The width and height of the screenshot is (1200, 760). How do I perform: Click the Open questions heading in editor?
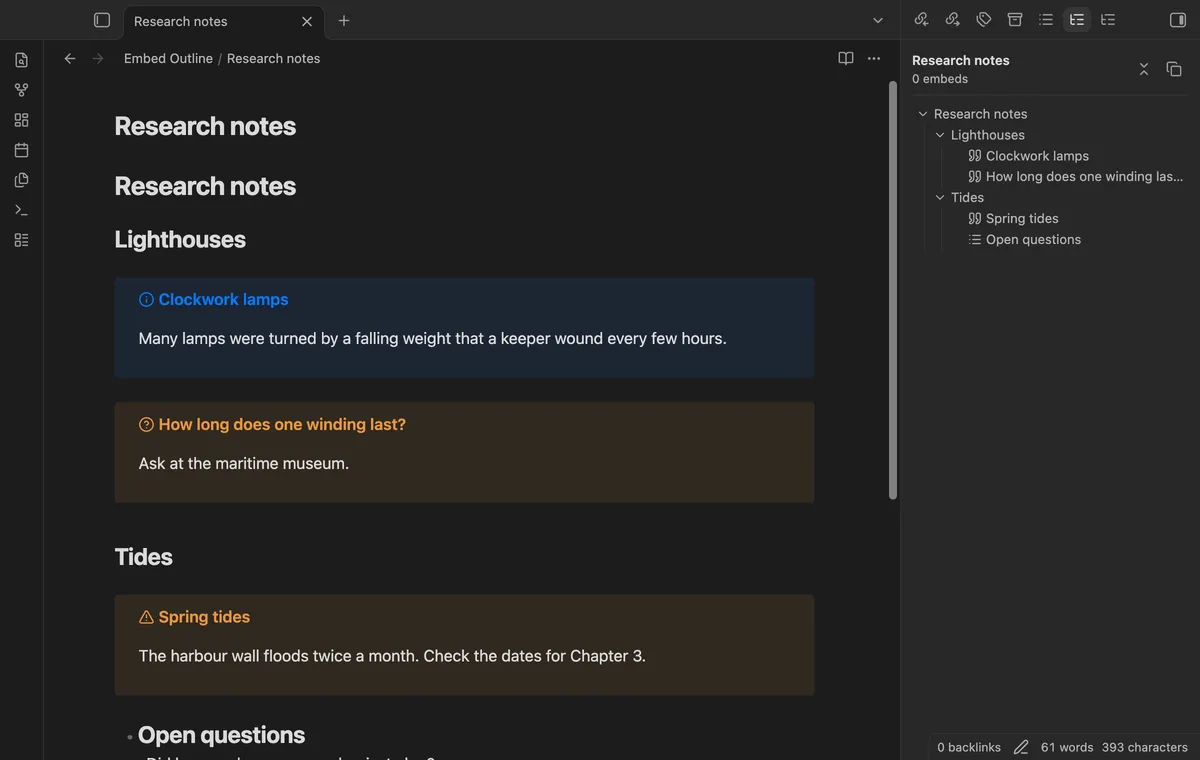point(221,735)
